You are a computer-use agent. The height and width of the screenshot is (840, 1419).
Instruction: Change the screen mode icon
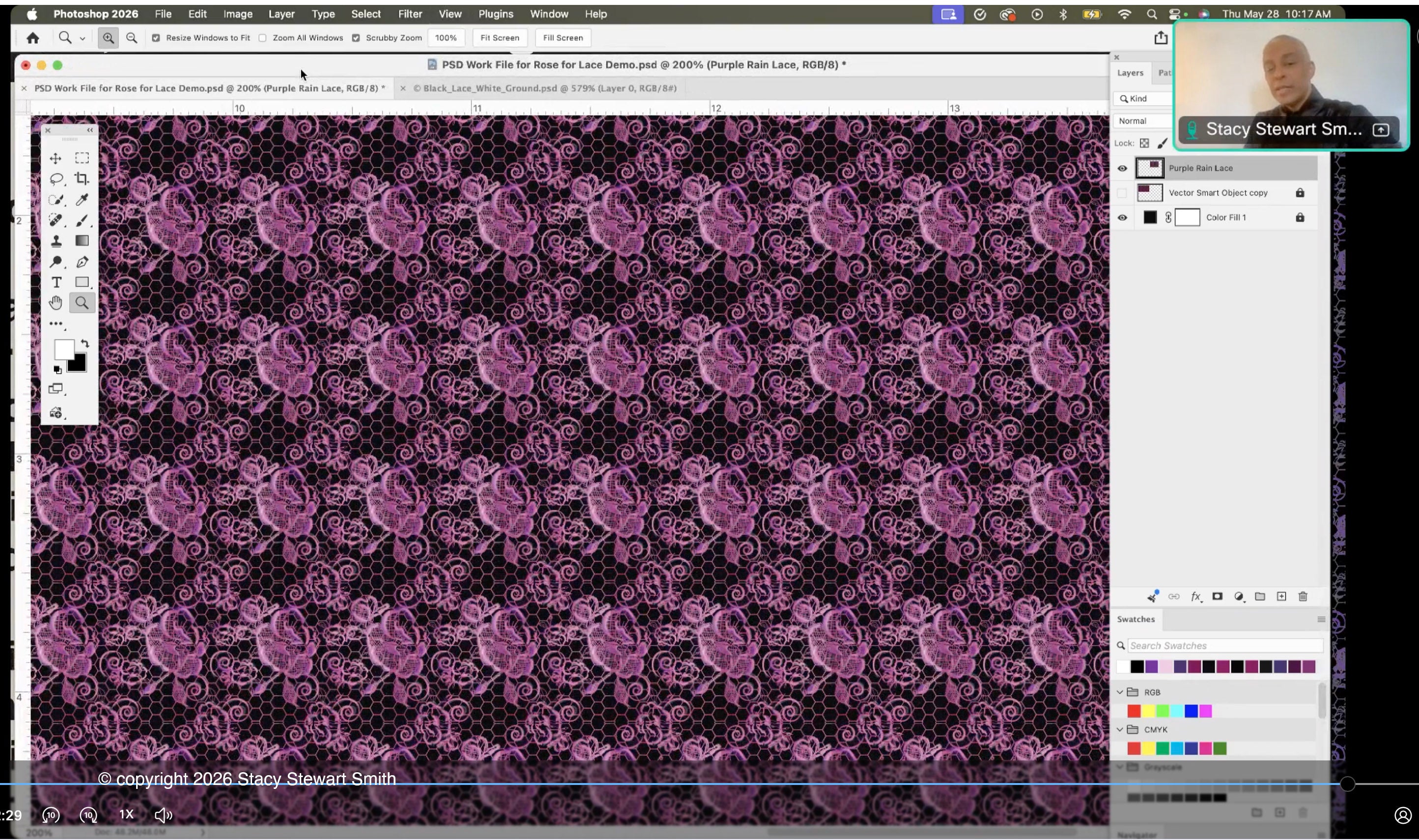[56, 389]
